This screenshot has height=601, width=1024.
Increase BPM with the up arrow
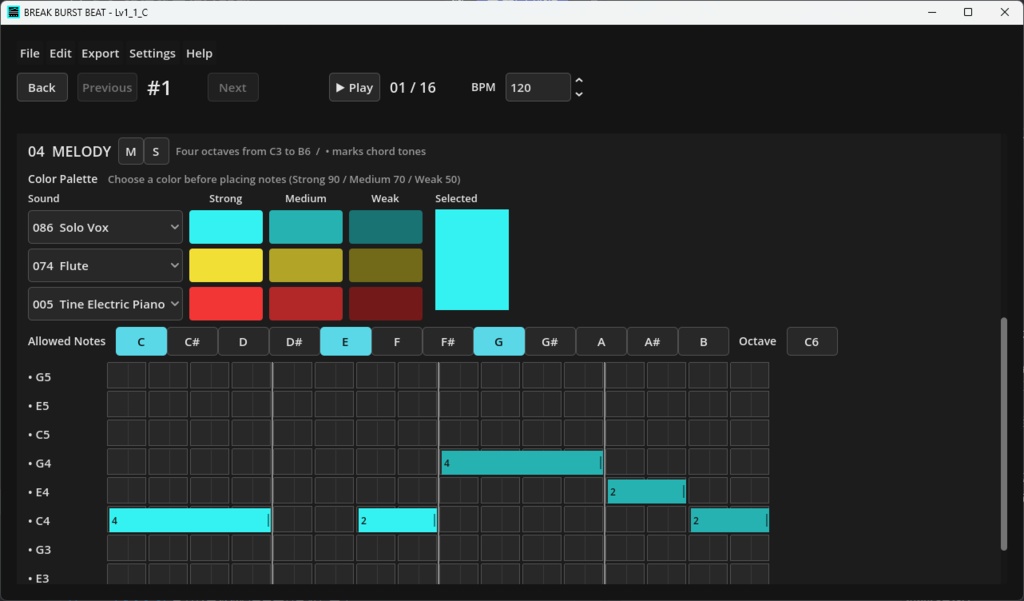click(579, 81)
